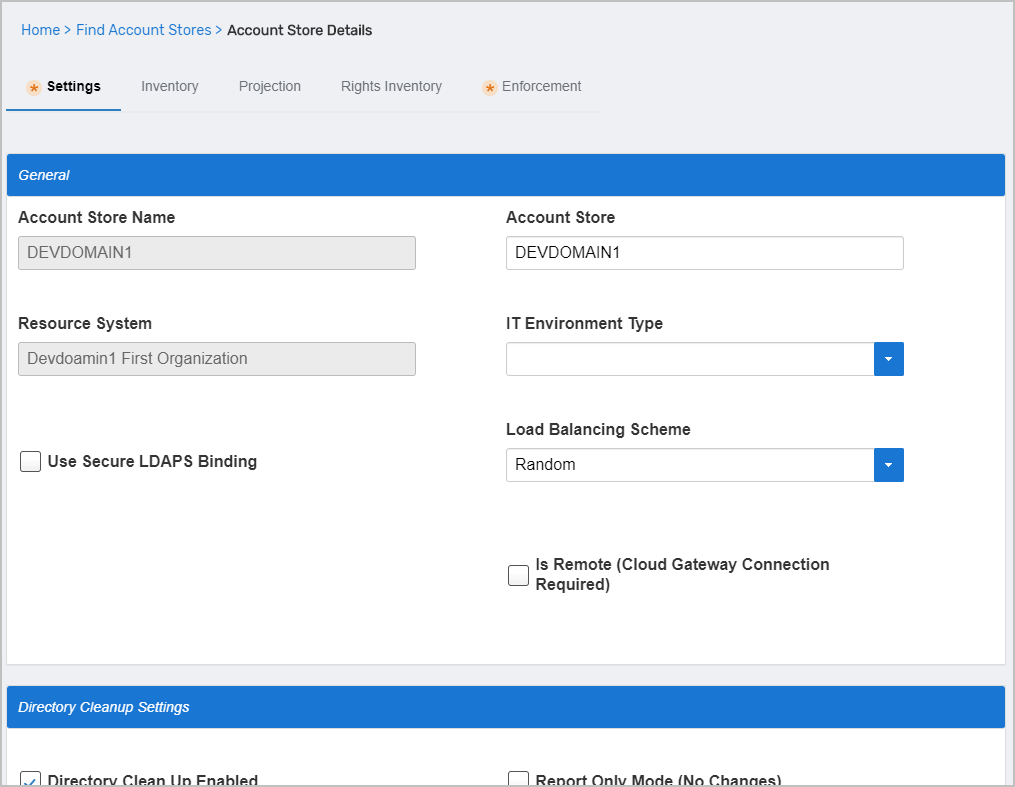Viewport: 1015px width, 787px height.
Task: Click the Account Store Name field
Action: (x=216, y=253)
